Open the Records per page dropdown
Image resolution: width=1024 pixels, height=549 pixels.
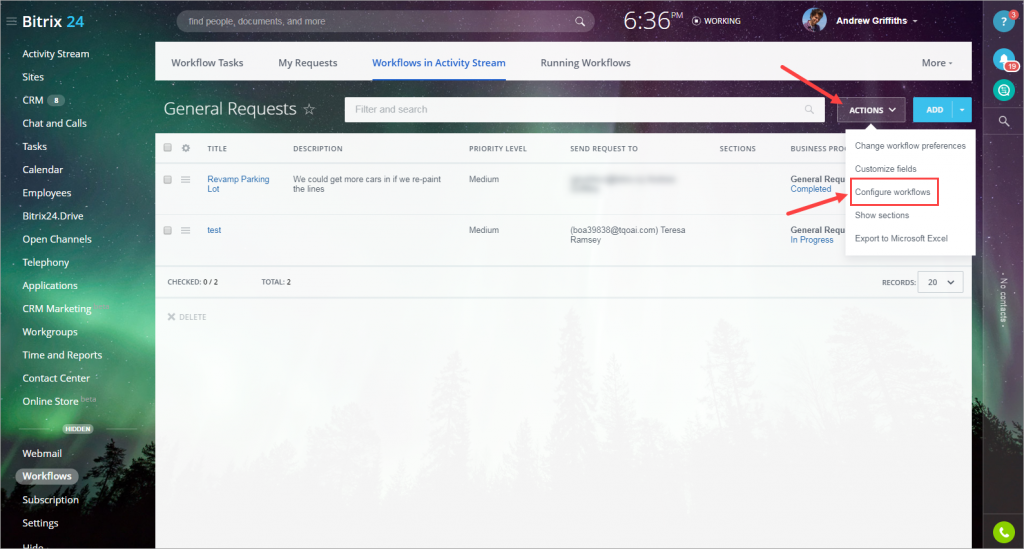(940, 282)
